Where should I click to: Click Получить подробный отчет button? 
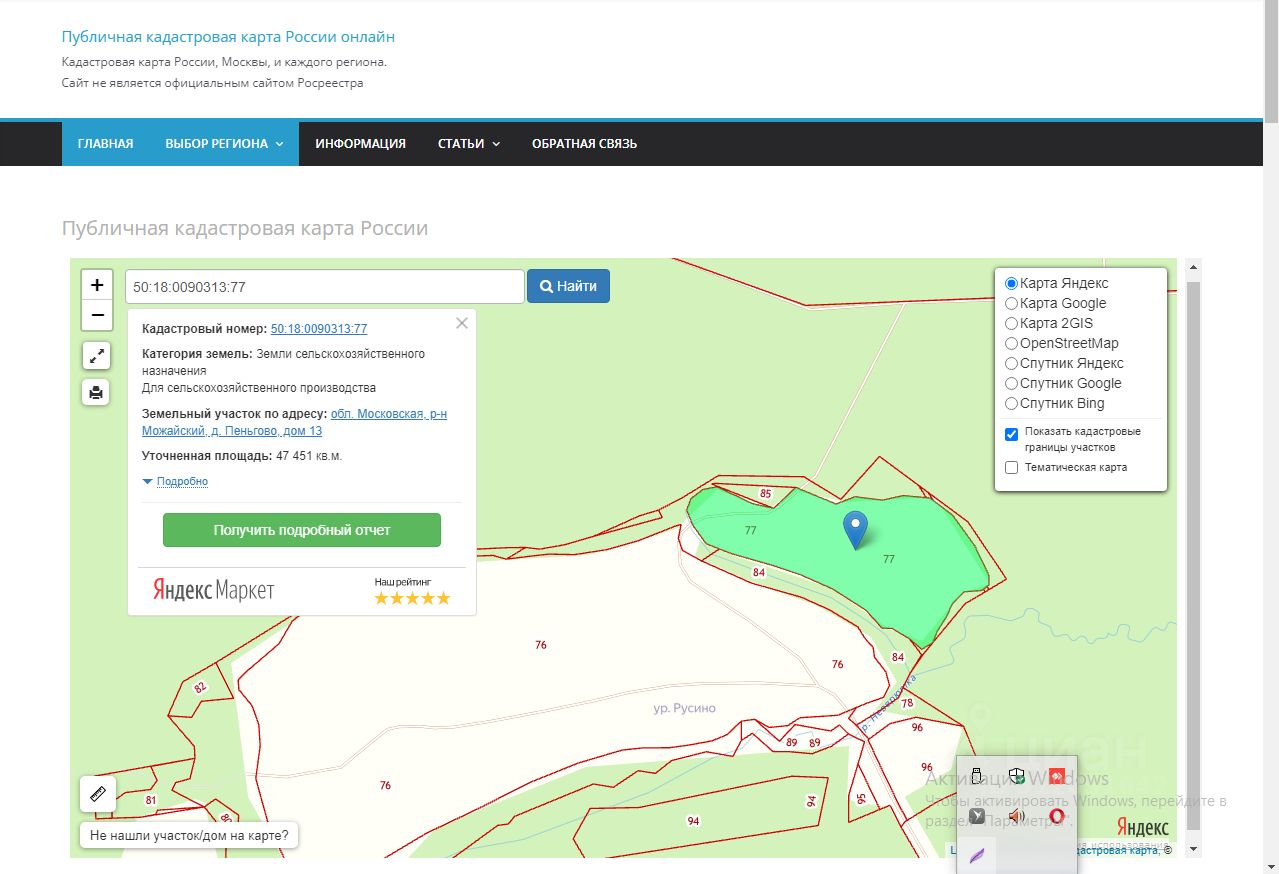point(302,530)
